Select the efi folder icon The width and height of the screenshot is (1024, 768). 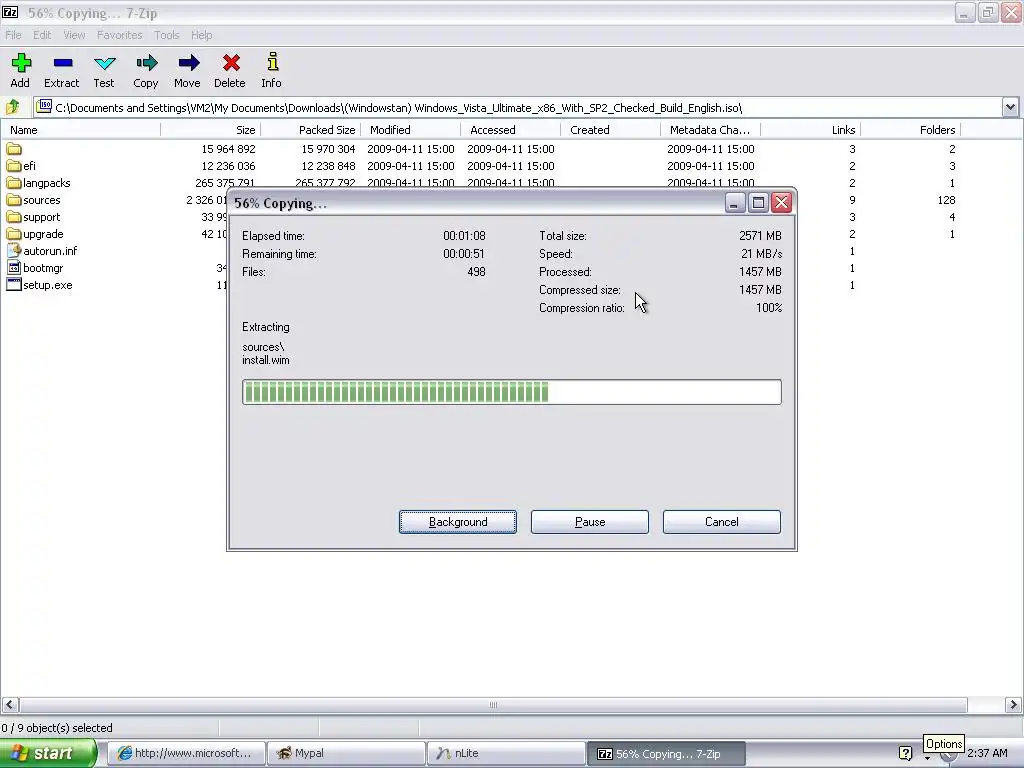pos(14,166)
